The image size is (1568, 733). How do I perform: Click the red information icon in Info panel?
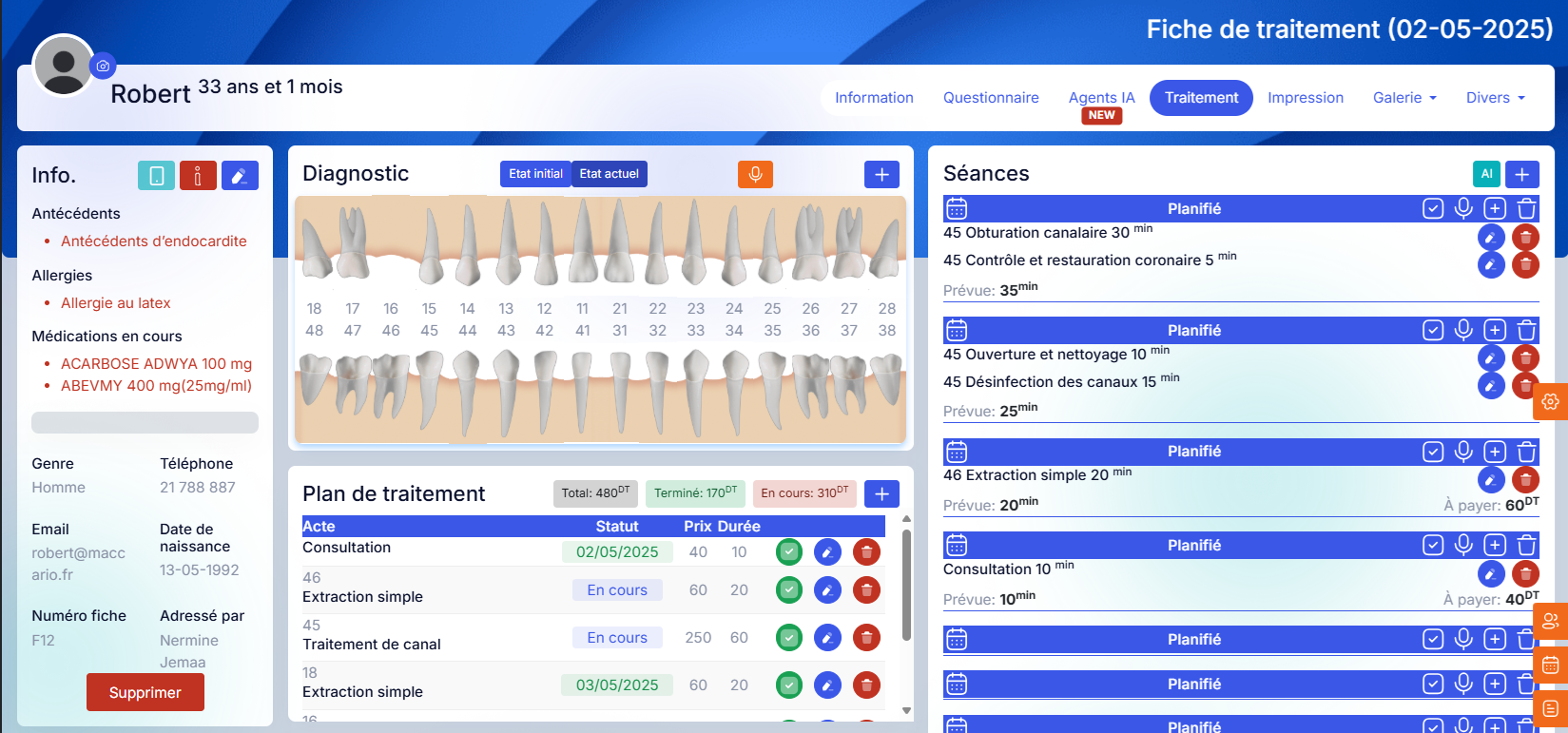coord(198,176)
